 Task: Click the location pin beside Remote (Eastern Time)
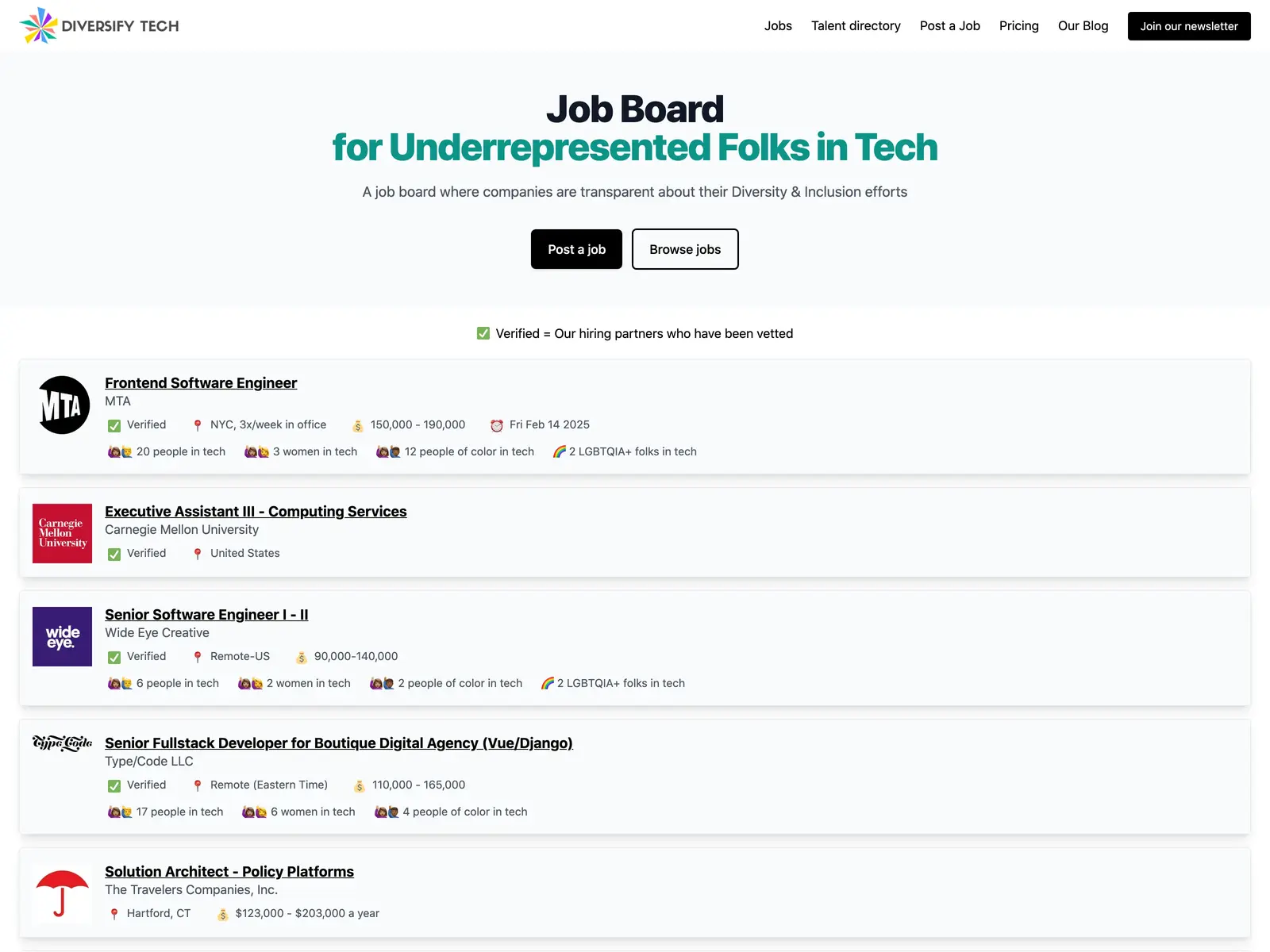click(x=198, y=785)
